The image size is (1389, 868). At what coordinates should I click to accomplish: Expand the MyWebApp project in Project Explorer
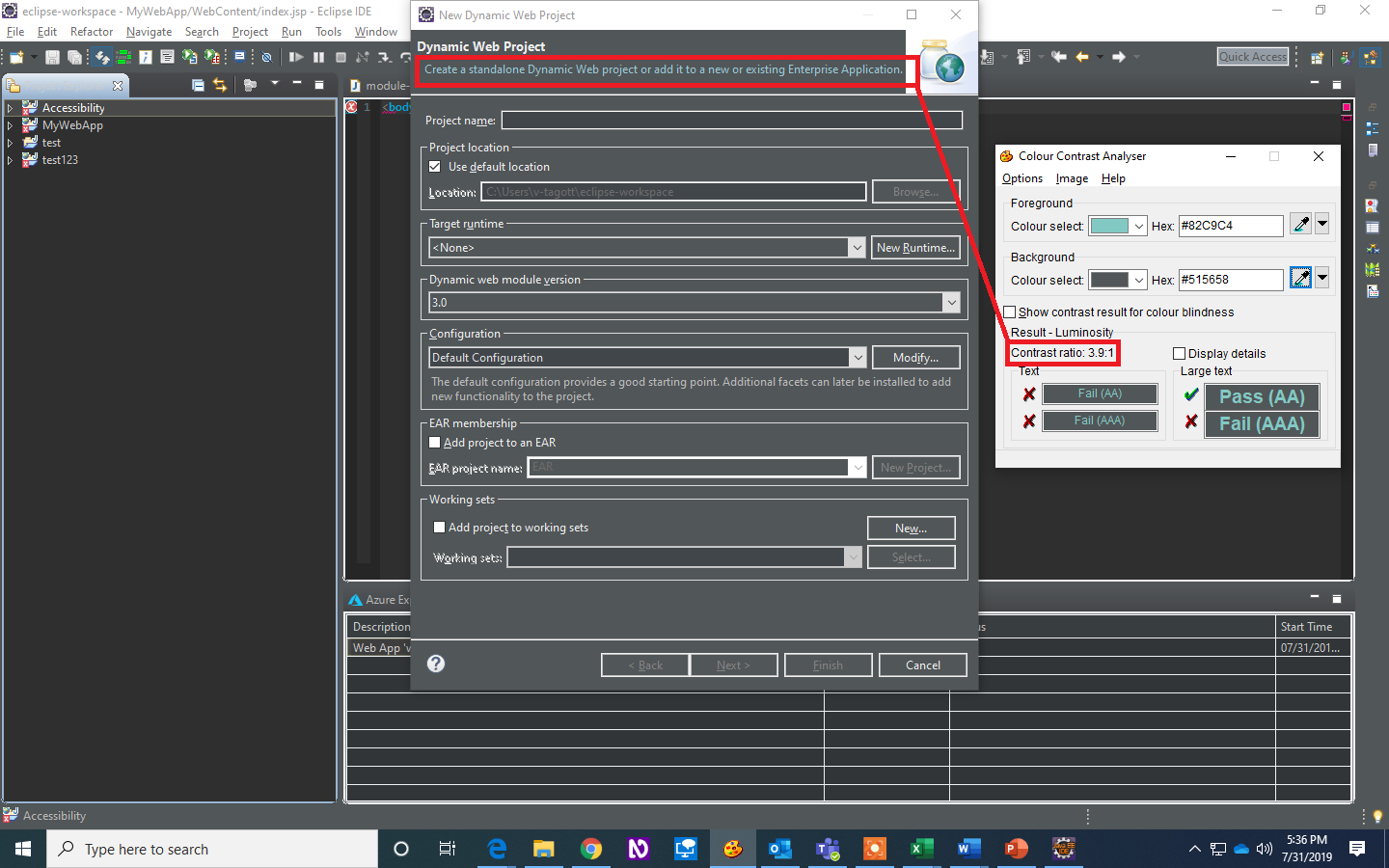pyautogui.click(x=10, y=124)
